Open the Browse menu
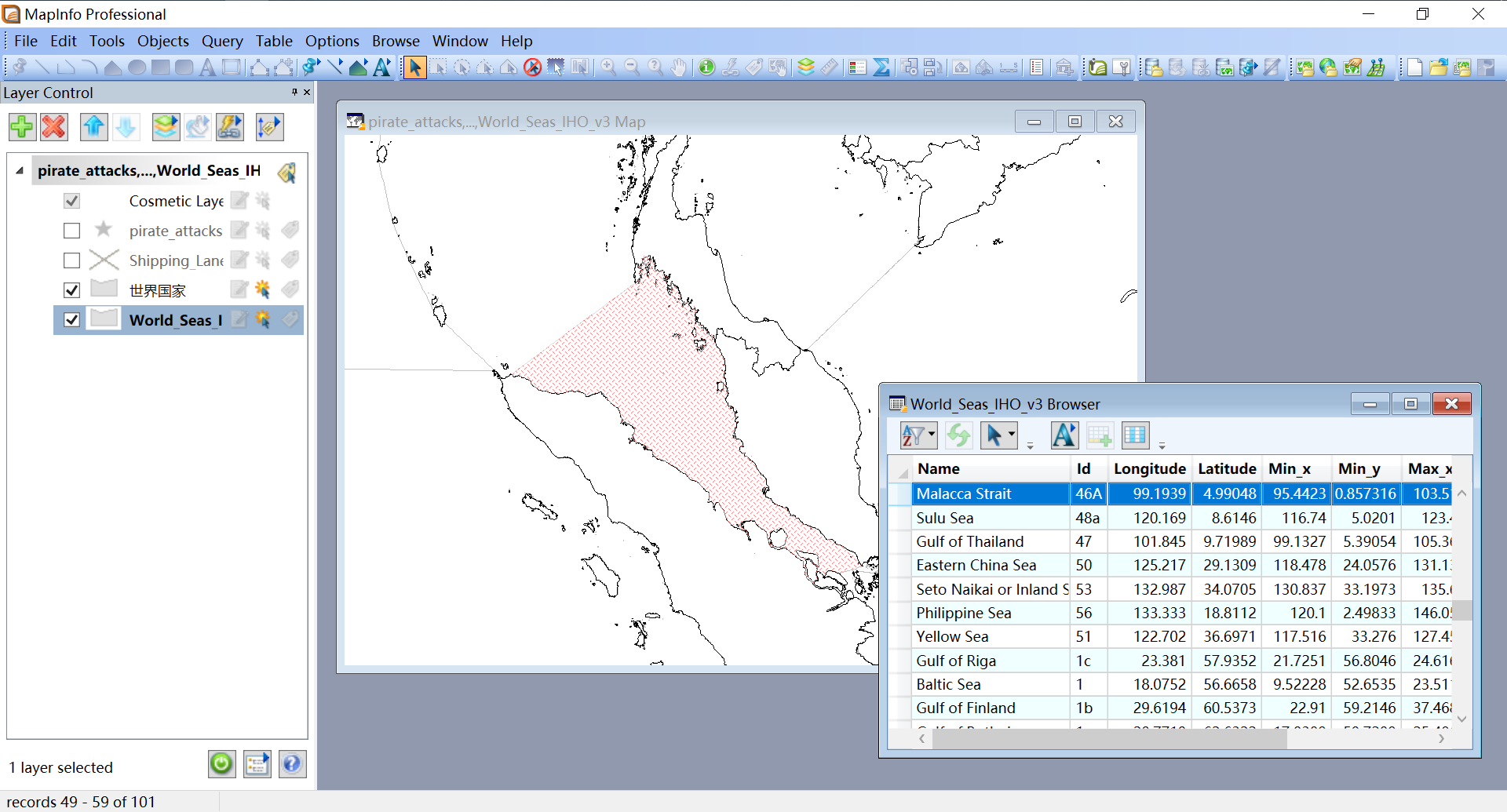Image resolution: width=1507 pixels, height=812 pixels. [x=396, y=41]
